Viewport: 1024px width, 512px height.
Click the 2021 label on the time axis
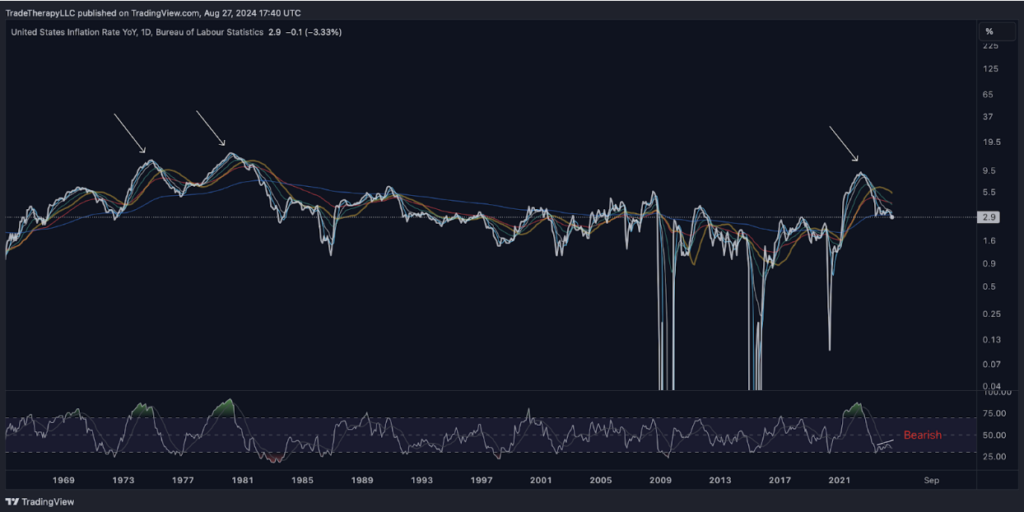pyautogui.click(x=839, y=480)
